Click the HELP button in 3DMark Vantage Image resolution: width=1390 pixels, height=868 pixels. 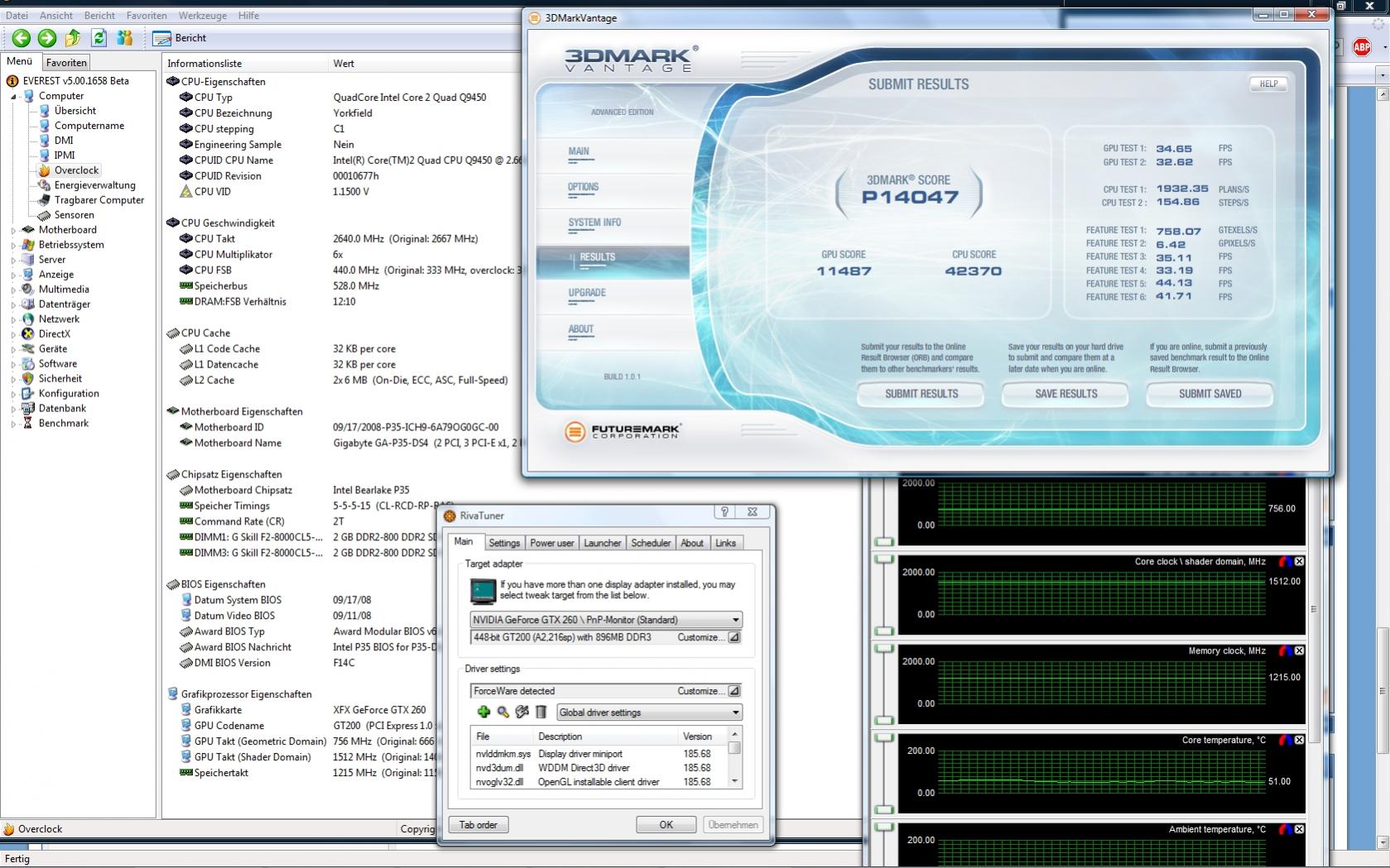[1268, 84]
